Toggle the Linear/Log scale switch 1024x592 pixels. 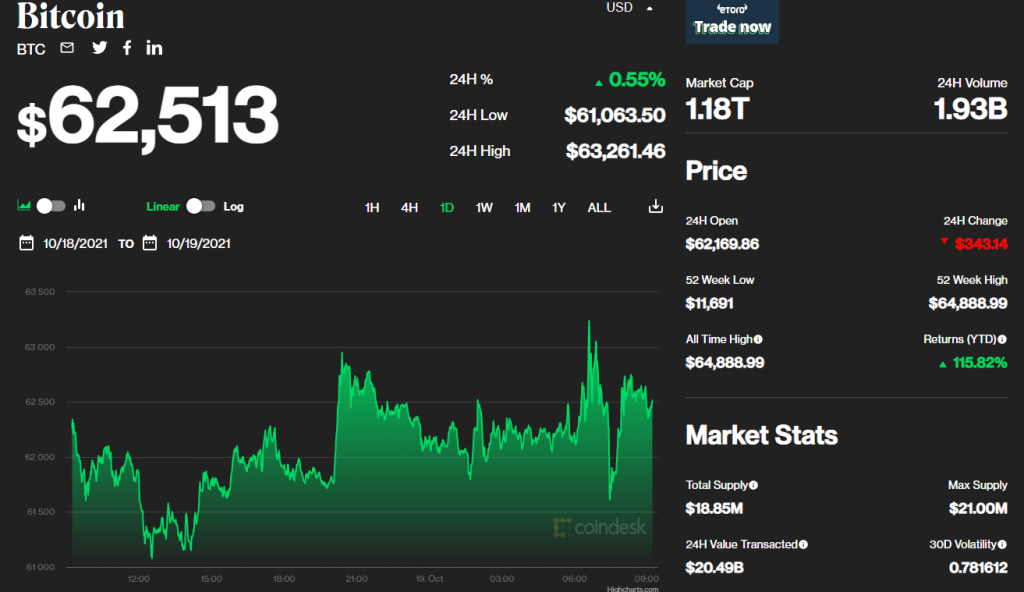200,206
